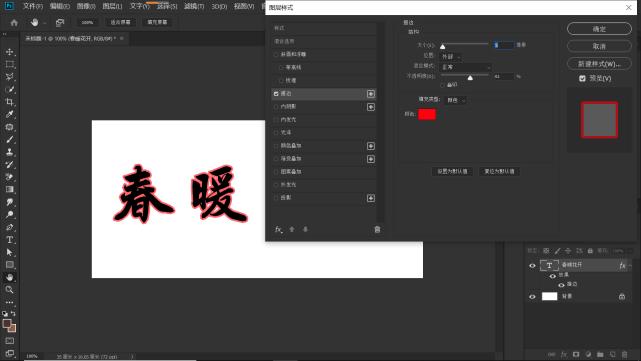This screenshot has width=641, height=361.
Task: Collapse the text layer effects arrow
Action: pyautogui.click(x=630, y=266)
